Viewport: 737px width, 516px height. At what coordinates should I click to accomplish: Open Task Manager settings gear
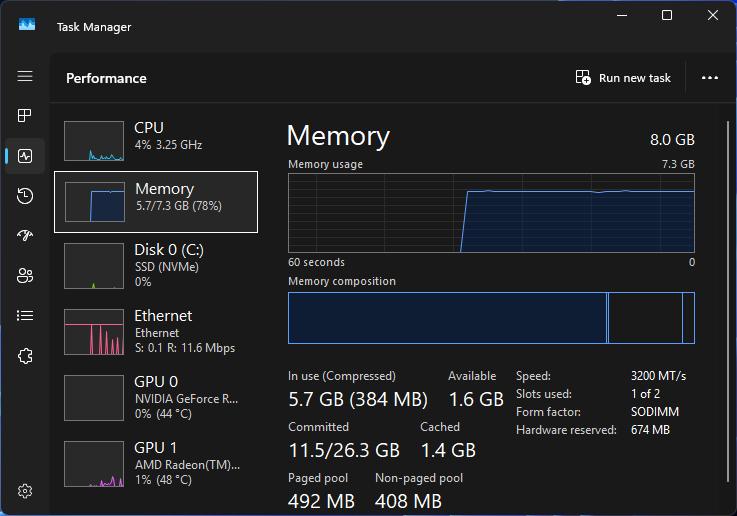point(25,491)
